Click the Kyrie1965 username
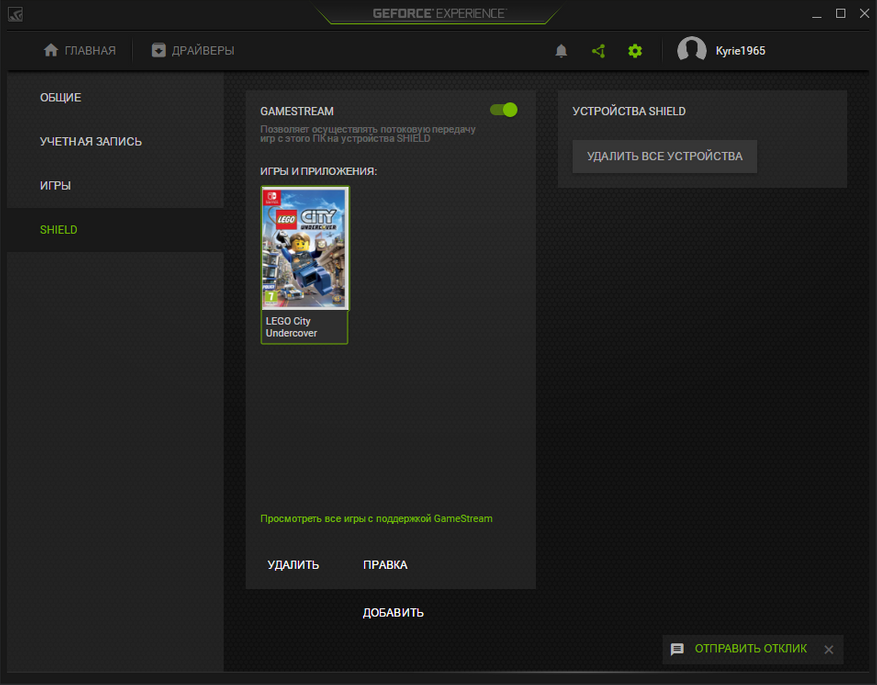This screenshot has width=877, height=685. [x=741, y=51]
